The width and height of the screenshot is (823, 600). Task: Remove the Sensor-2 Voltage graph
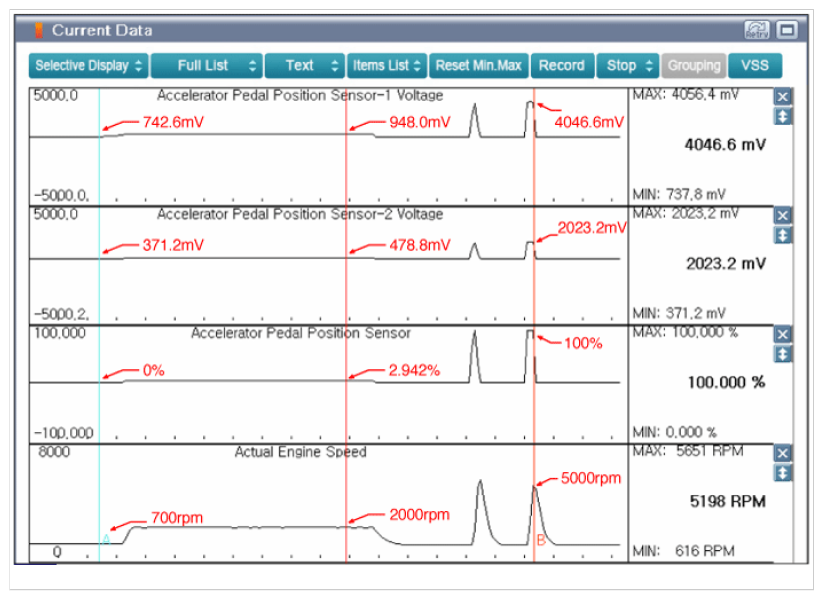coord(783,215)
